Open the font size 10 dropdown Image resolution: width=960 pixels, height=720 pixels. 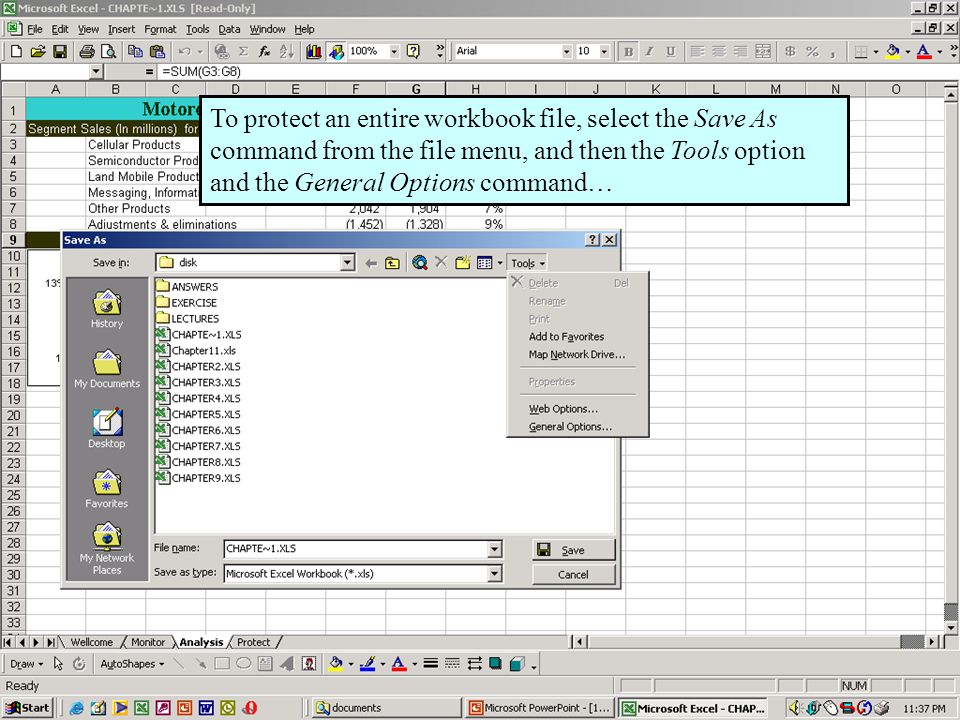pos(604,51)
